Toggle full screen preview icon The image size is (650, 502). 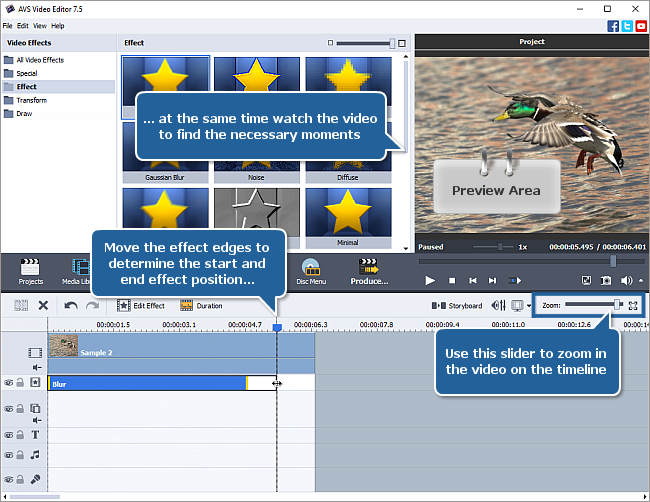point(586,281)
